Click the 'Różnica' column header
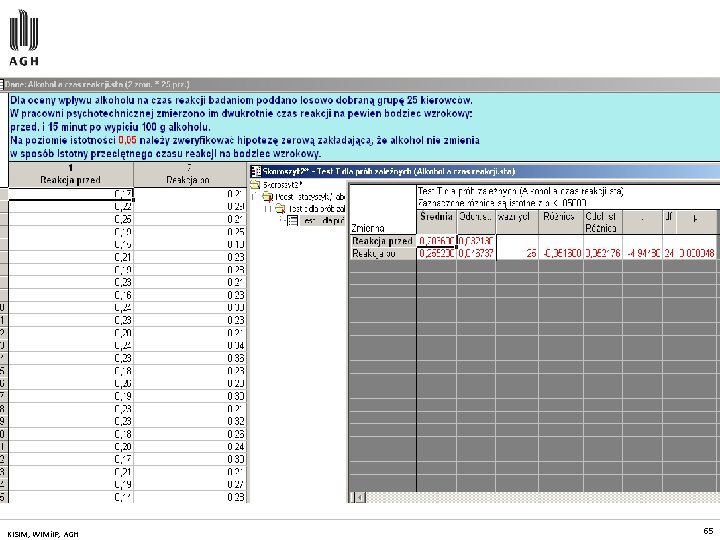Screen dimensions: 720x540 (561, 222)
